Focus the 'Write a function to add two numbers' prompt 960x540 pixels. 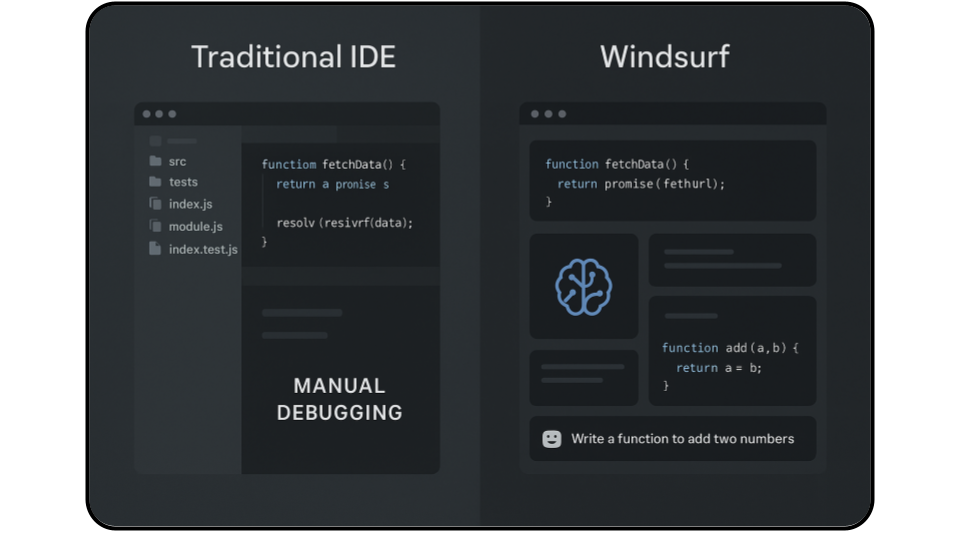682,439
